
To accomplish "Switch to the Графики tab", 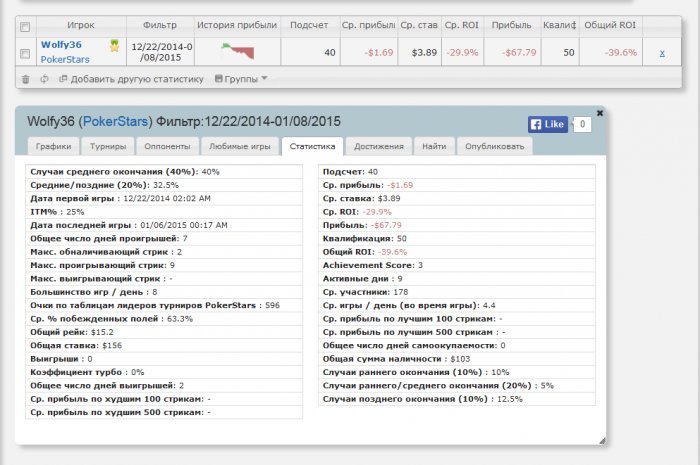I will (x=53, y=146).
